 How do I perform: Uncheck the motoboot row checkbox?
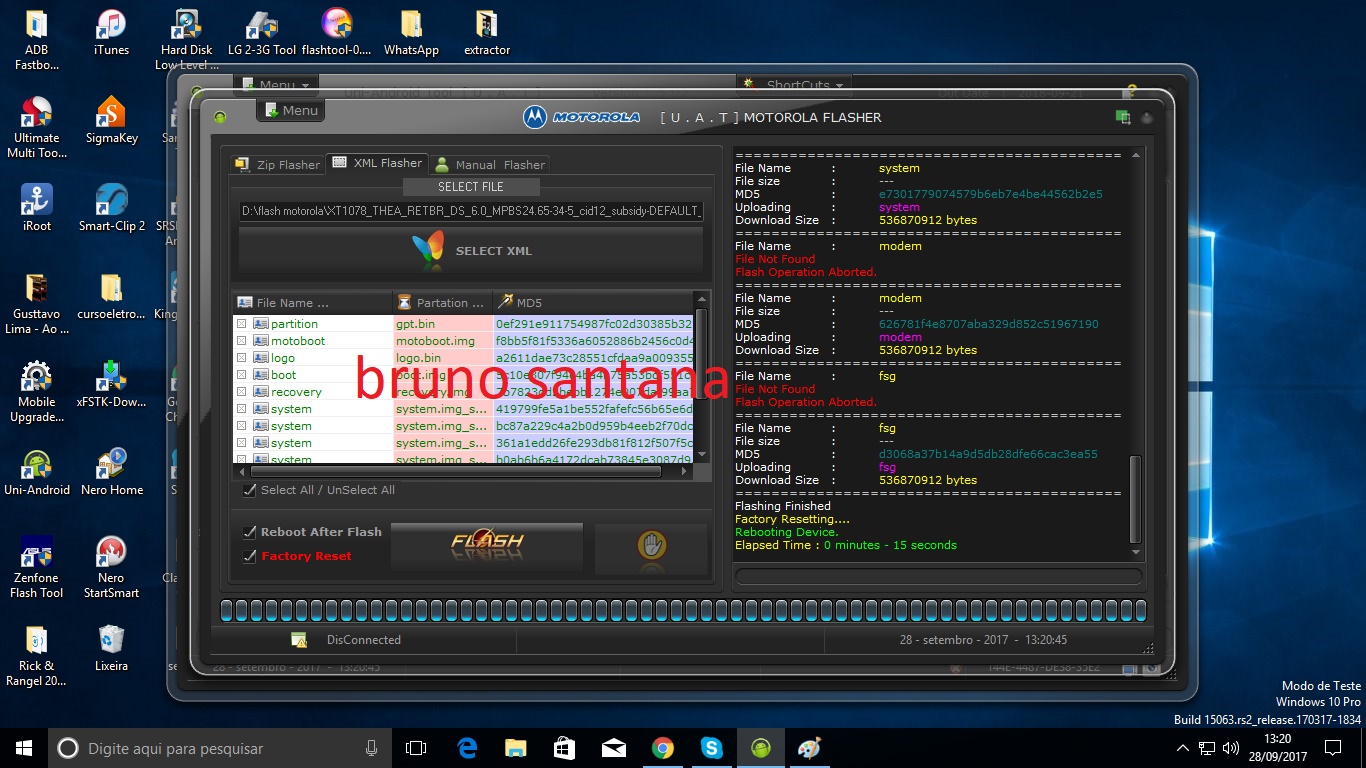click(242, 341)
